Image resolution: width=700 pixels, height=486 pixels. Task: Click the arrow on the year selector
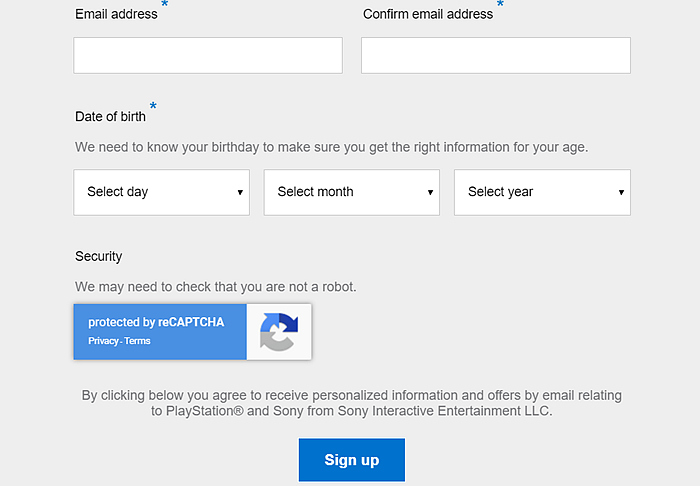[x=621, y=192]
